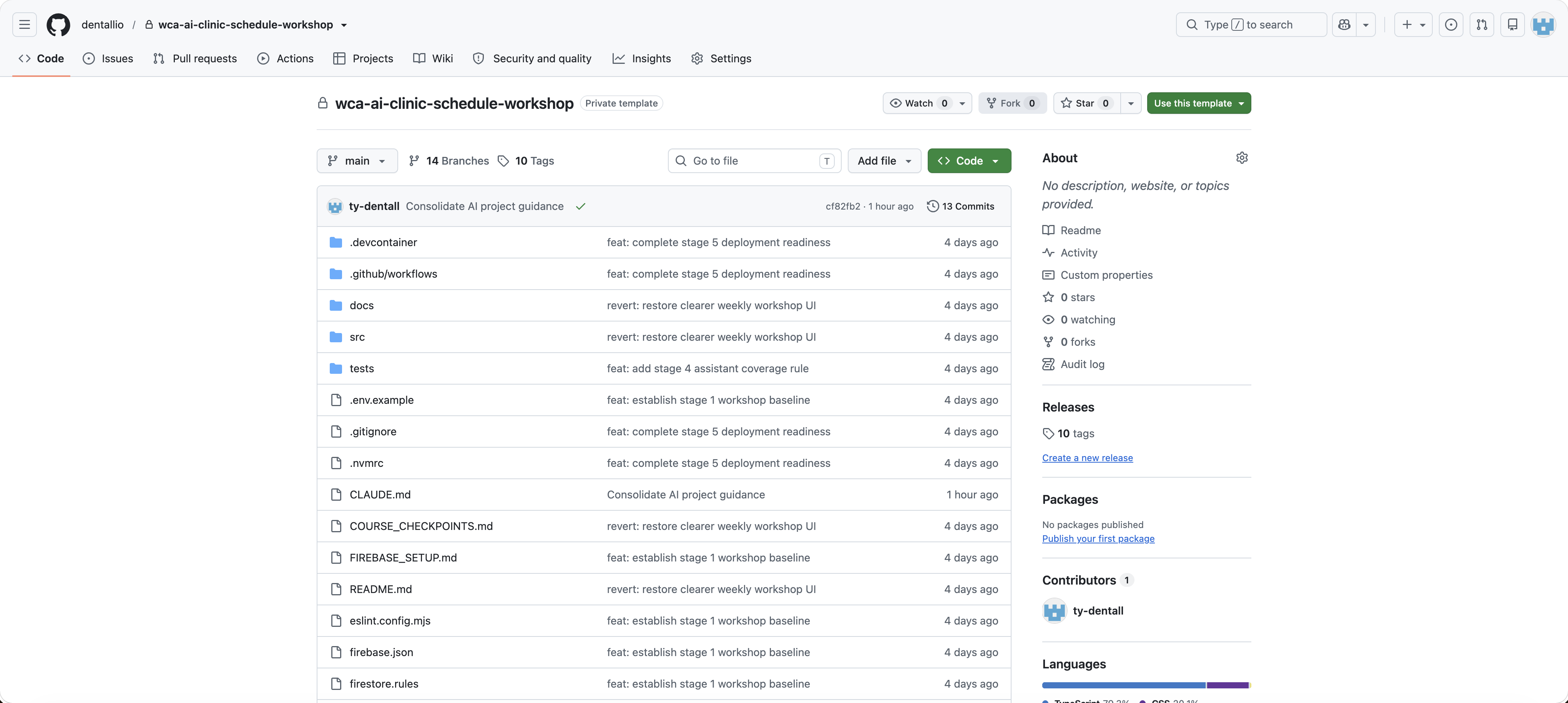The width and height of the screenshot is (1568, 703).
Task: Open Custom properties link
Action: (x=1097, y=275)
